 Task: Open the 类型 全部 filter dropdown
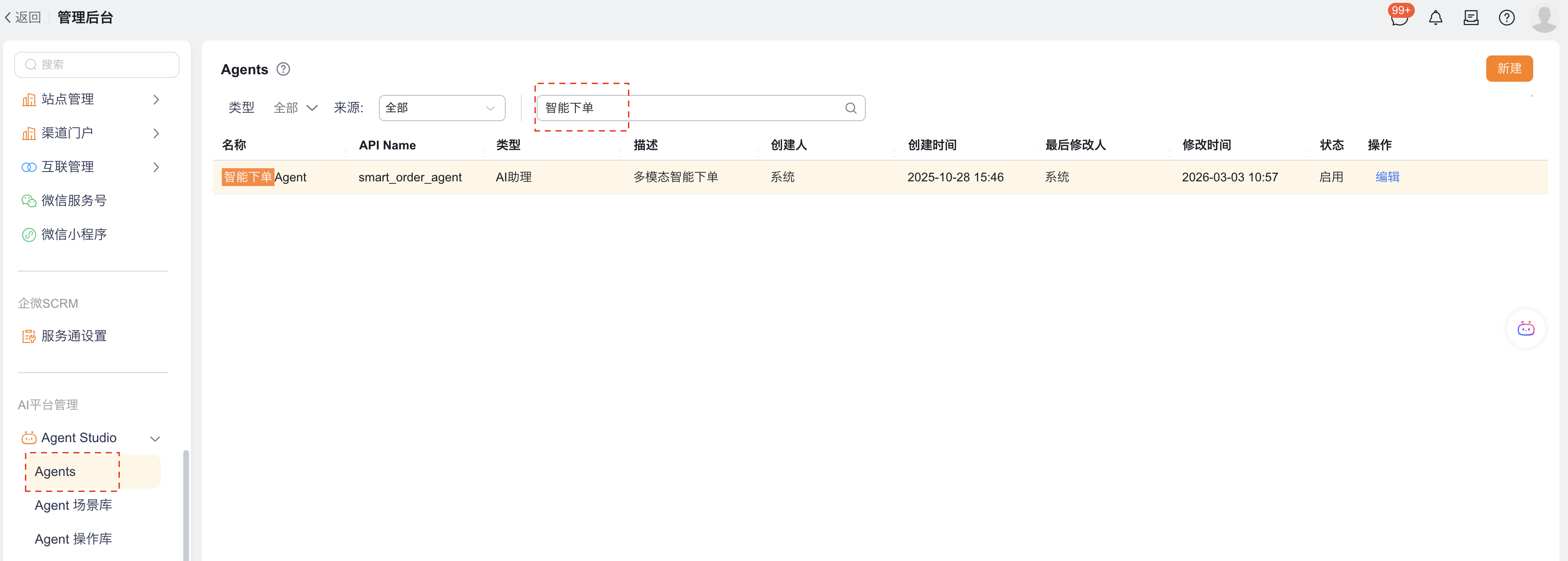click(x=295, y=109)
